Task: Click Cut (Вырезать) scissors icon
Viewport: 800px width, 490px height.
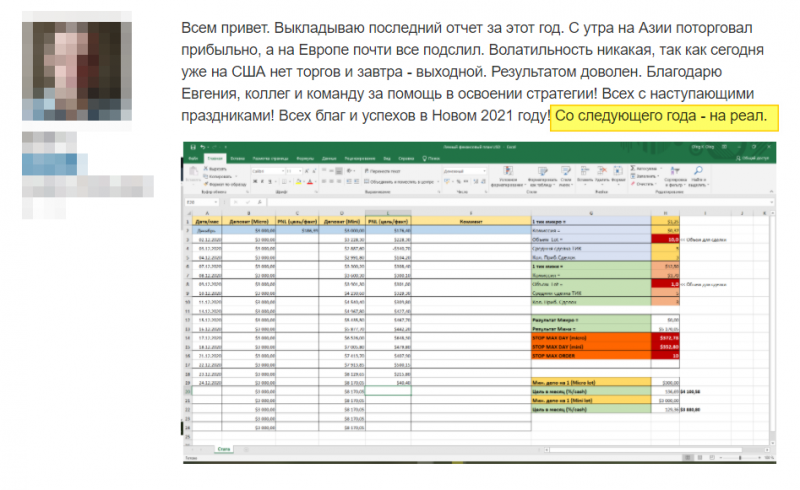Action: [x=216, y=168]
